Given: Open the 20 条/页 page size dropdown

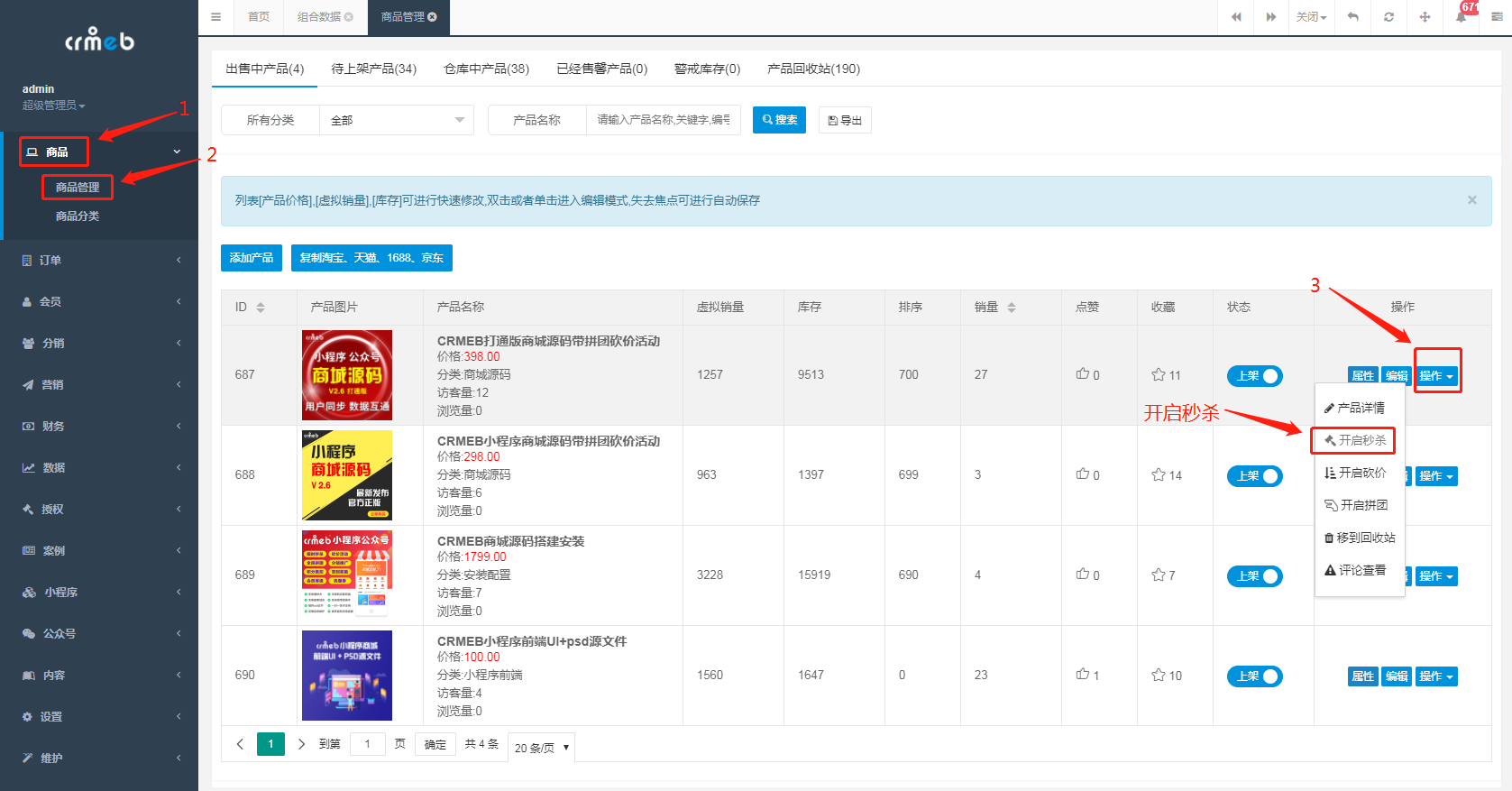Looking at the screenshot, I should click(x=542, y=747).
